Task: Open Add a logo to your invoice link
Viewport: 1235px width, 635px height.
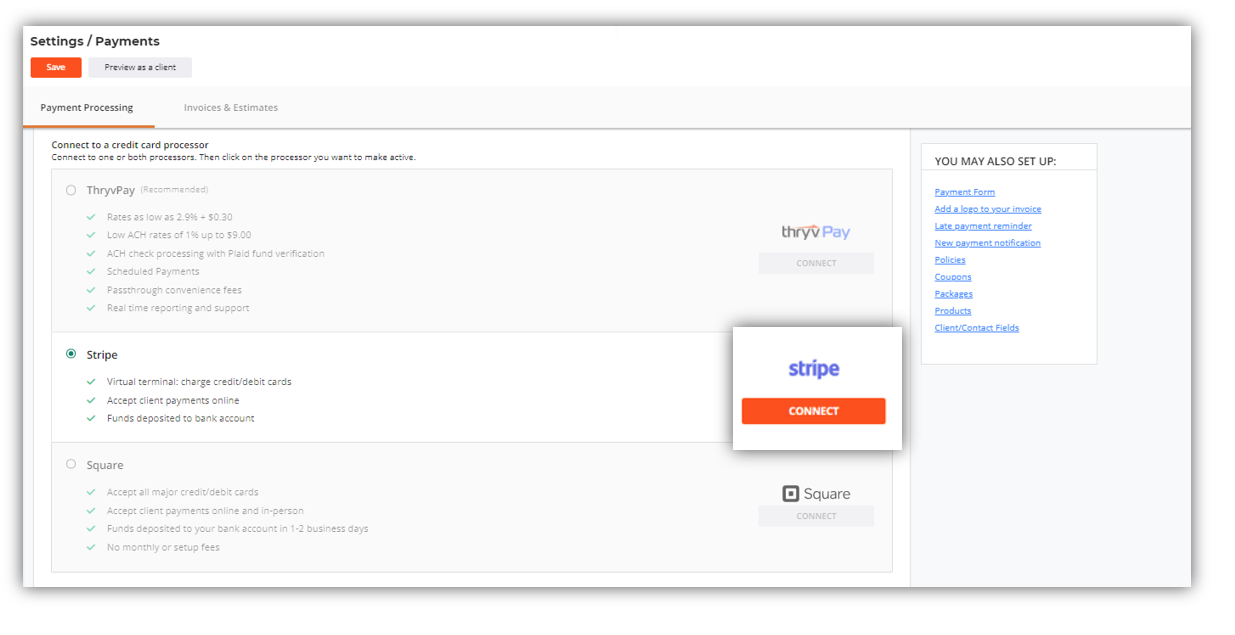Action: coord(988,209)
